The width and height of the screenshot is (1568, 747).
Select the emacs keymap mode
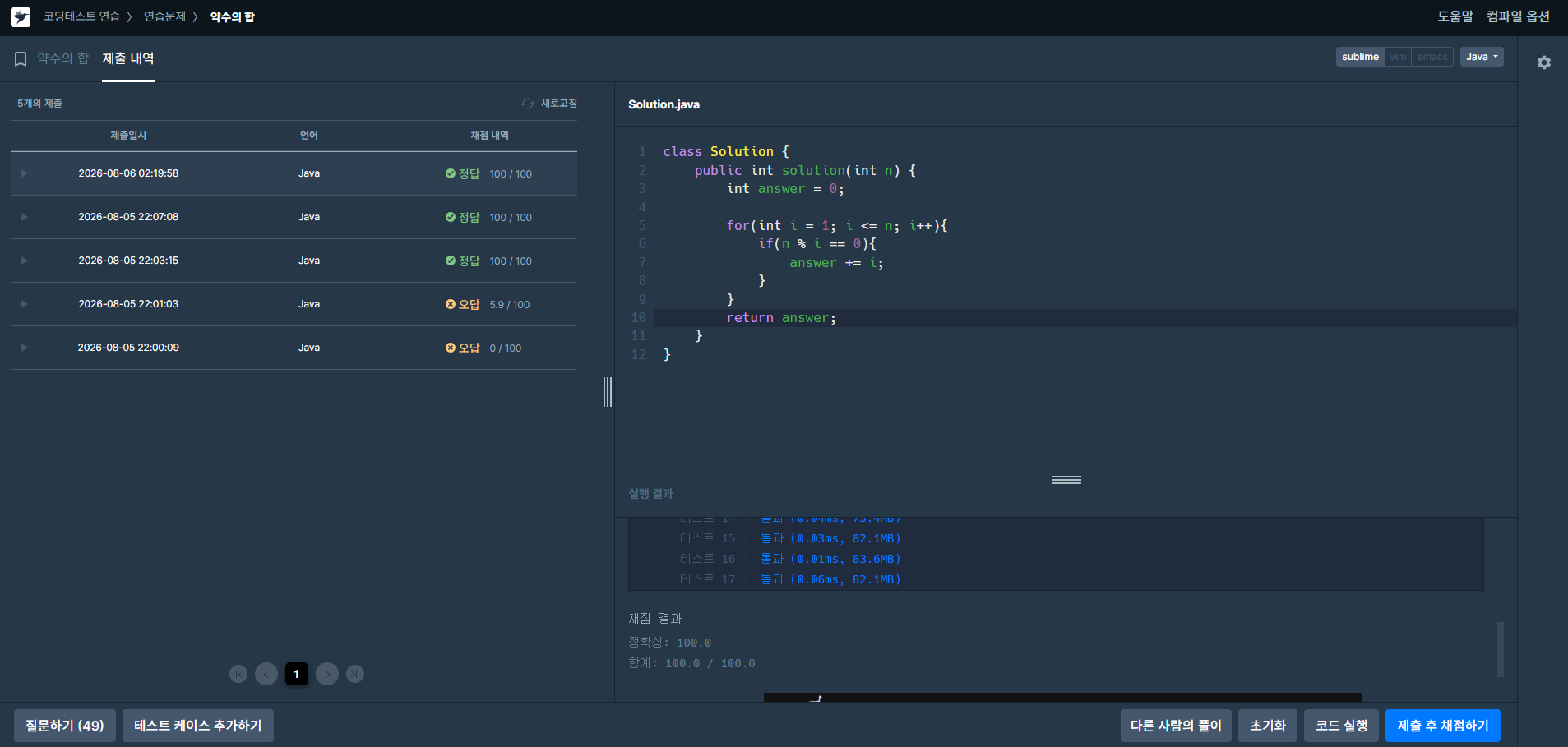click(x=1432, y=57)
